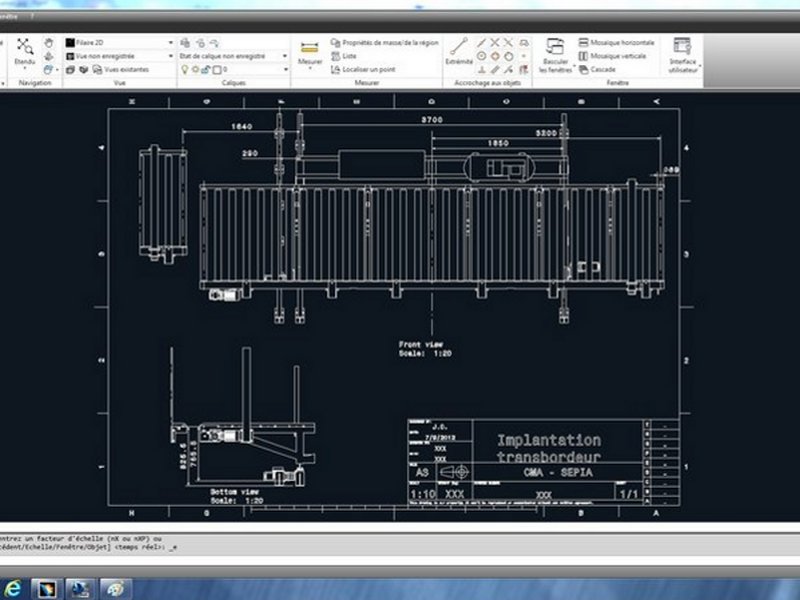The image size is (800, 600).
Task: Activate the Extrémité endpoint snap
Action: click(x=458, y=52)
